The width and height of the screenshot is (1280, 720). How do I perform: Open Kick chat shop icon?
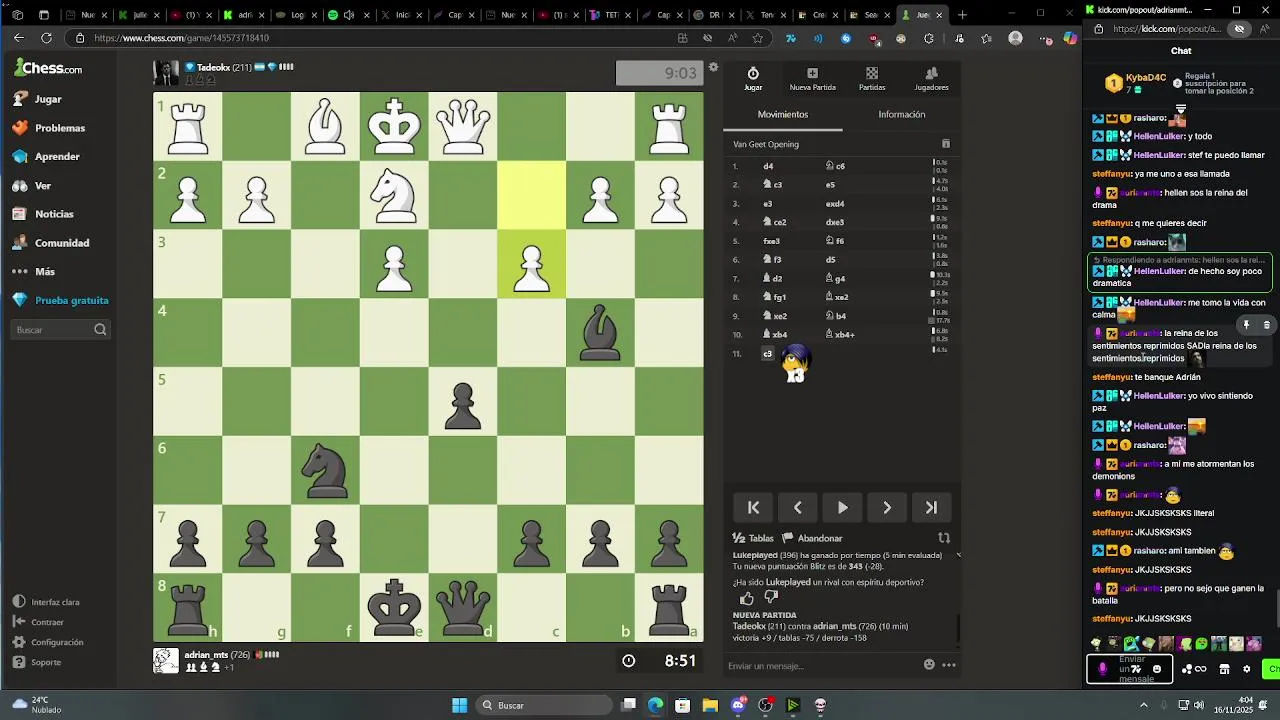point(1224,669)
